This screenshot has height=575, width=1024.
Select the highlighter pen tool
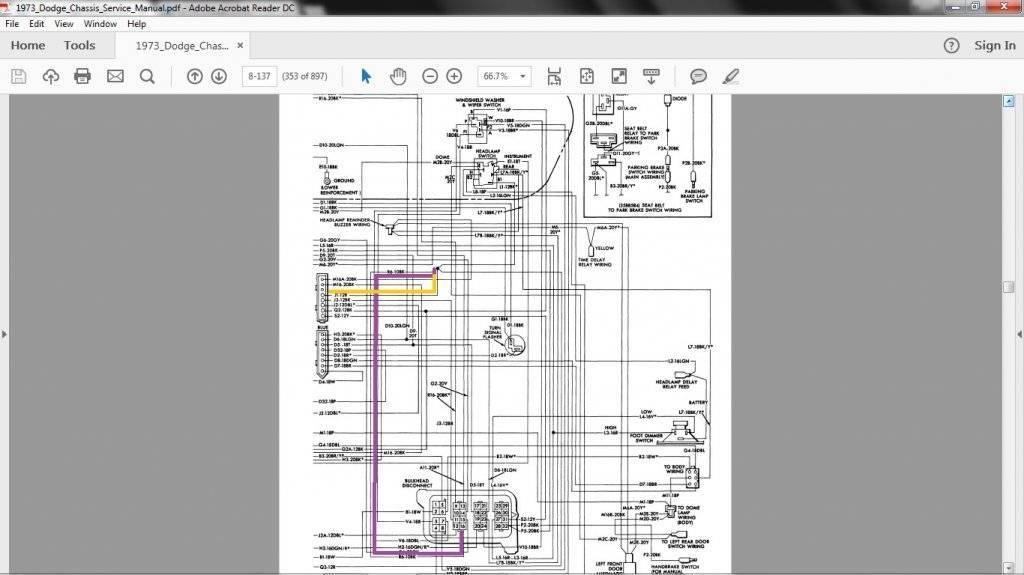730,76
